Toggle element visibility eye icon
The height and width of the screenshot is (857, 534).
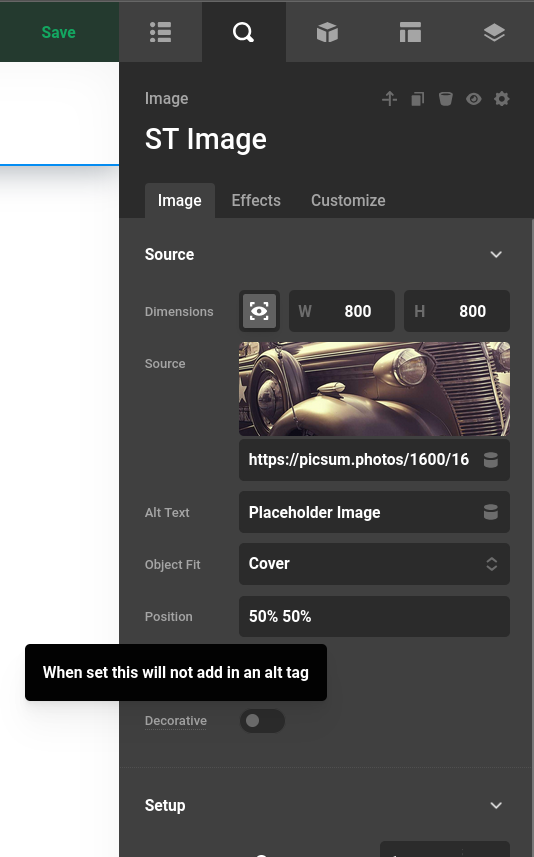[474, 99]
